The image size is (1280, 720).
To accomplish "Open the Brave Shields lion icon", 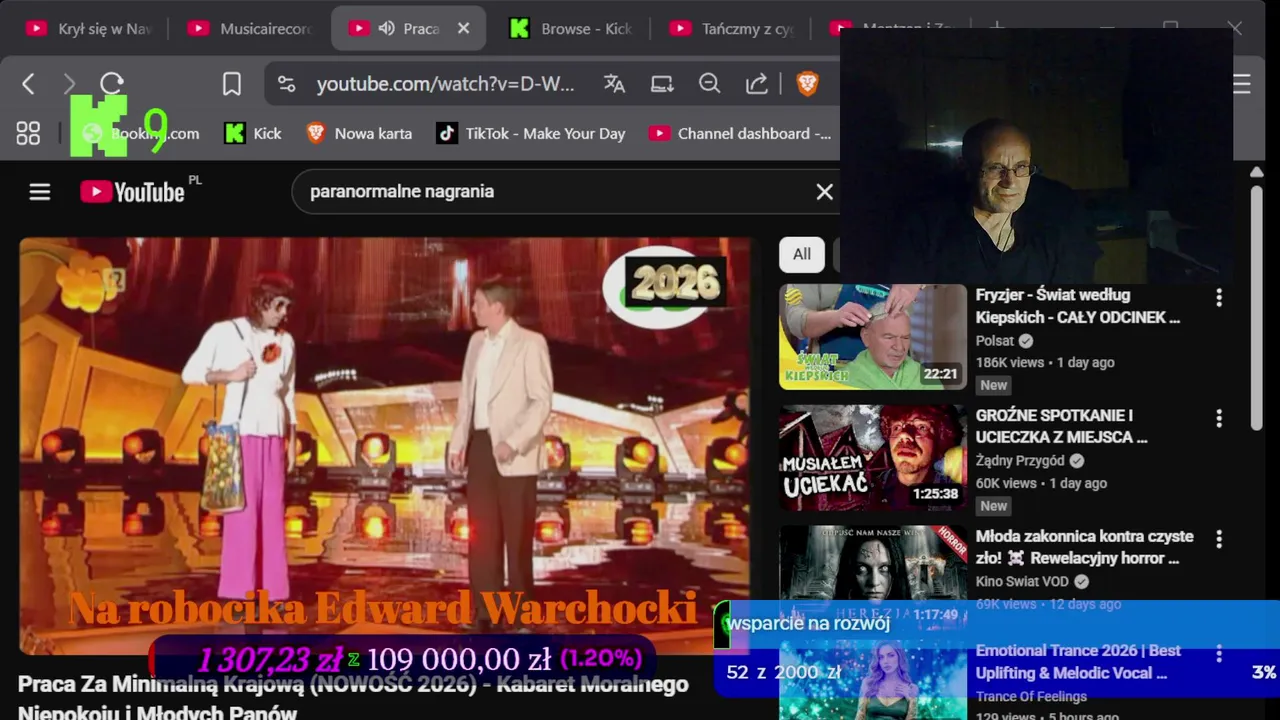I will tap(807, 84).
